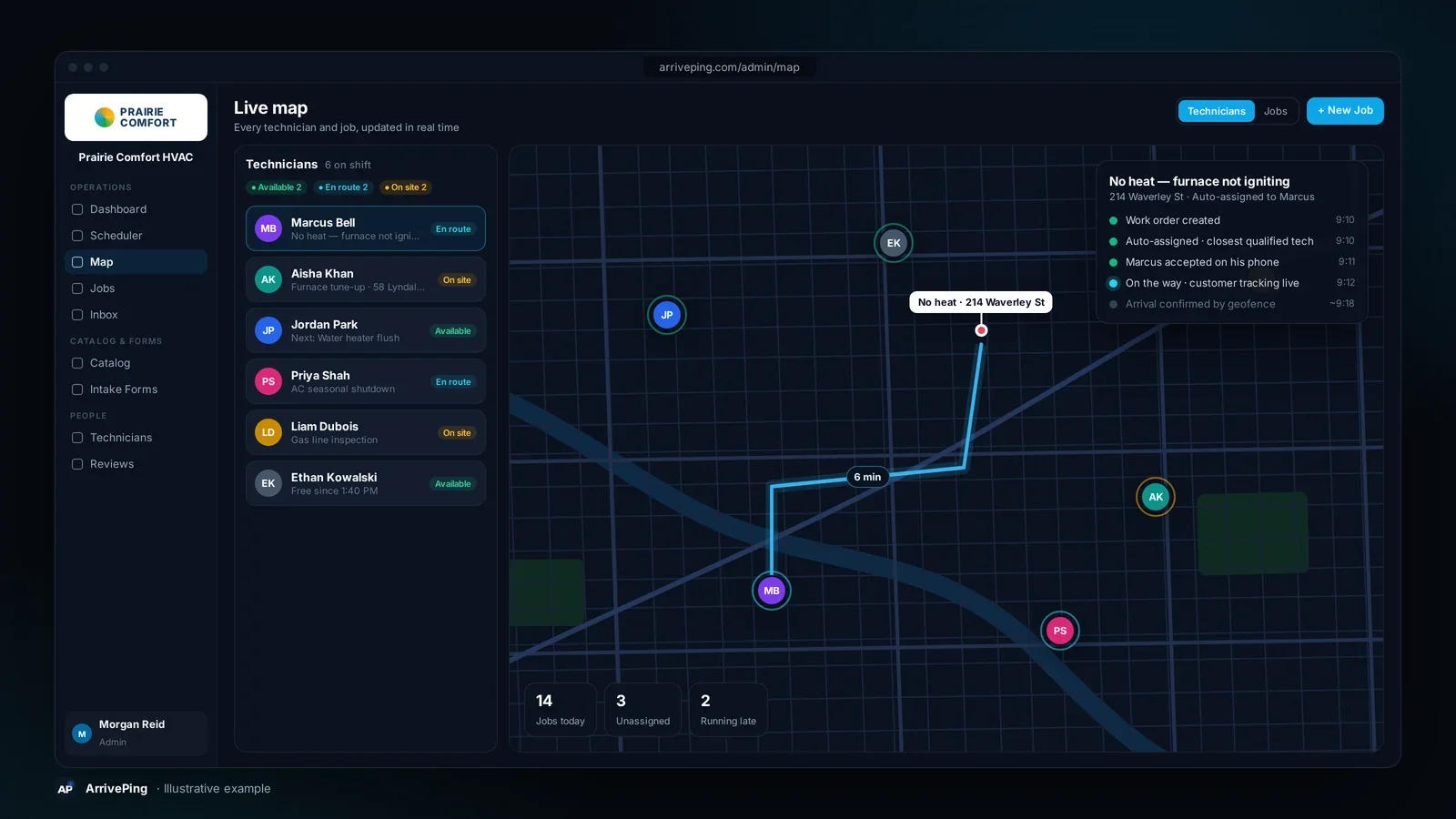Click 'Arrival confirmed by geofence' entry
1456x819 pixels.
click(x=1231, y=304)
